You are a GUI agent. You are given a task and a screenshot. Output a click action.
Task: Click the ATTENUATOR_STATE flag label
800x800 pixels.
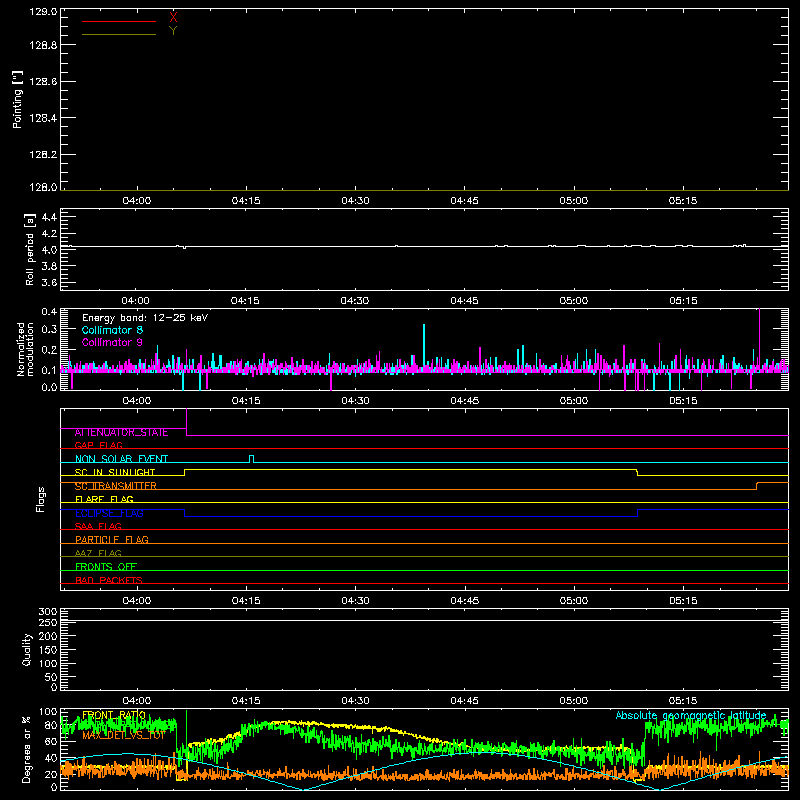coord(121,433)
